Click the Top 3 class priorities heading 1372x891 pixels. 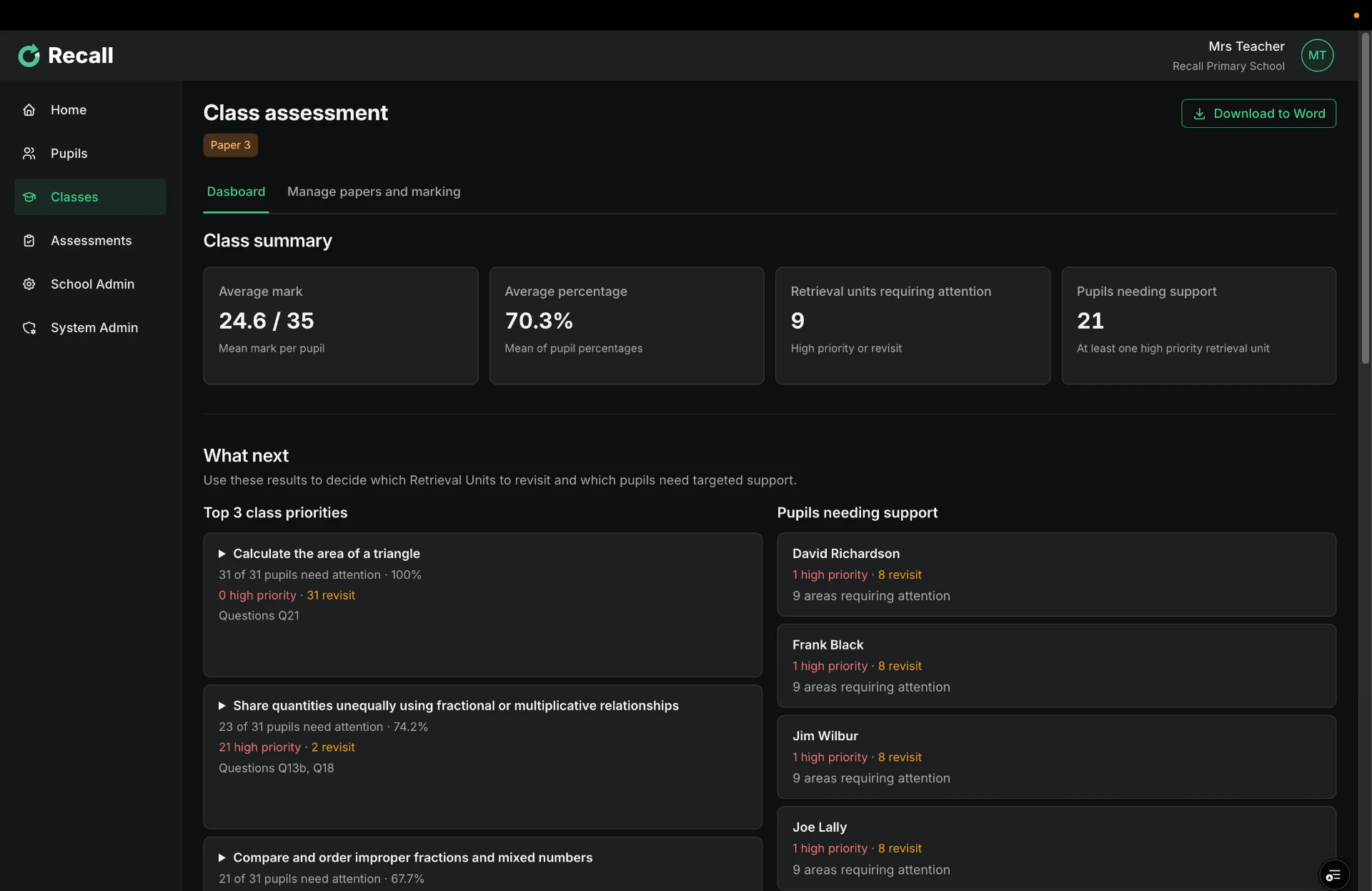pos(275,513)
